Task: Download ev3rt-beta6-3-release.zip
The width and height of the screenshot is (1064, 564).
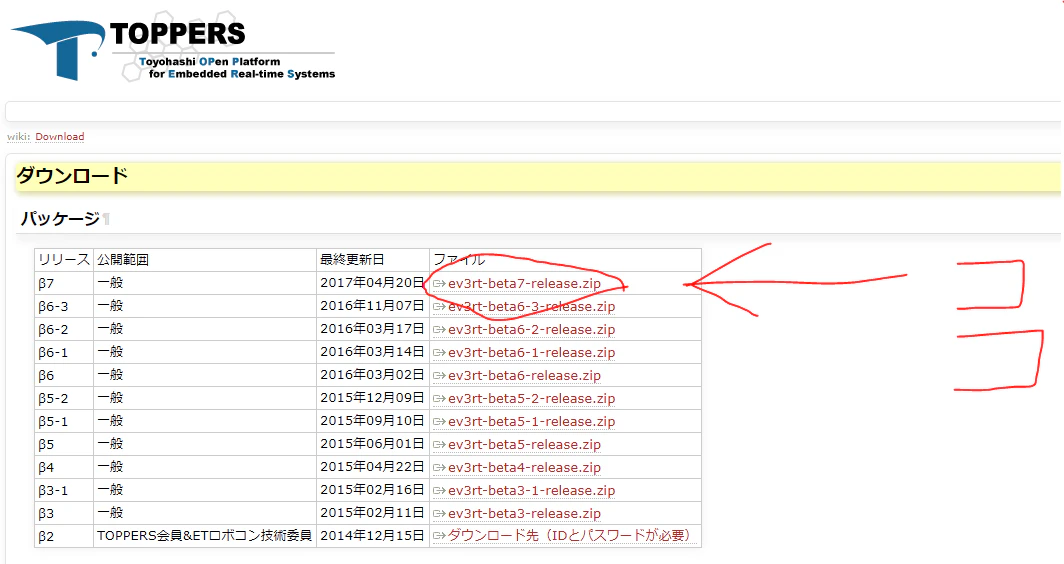Action: click(531, 307)
